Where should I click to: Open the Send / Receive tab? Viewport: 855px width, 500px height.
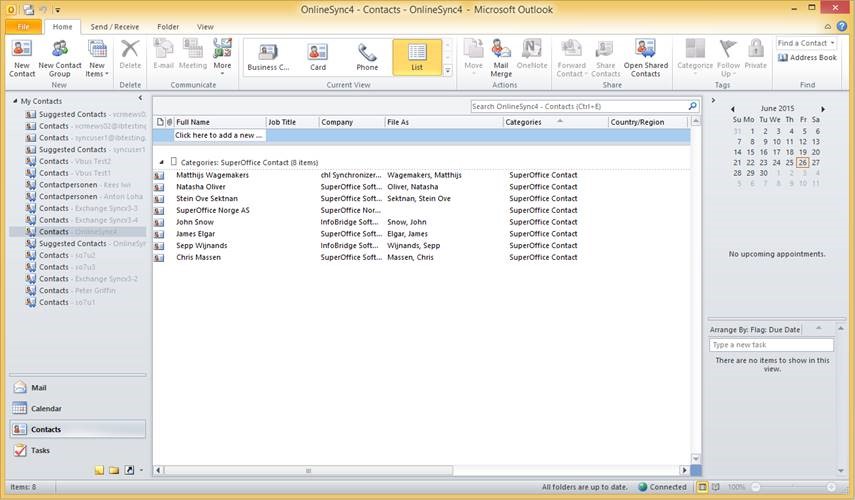[115, 27]
